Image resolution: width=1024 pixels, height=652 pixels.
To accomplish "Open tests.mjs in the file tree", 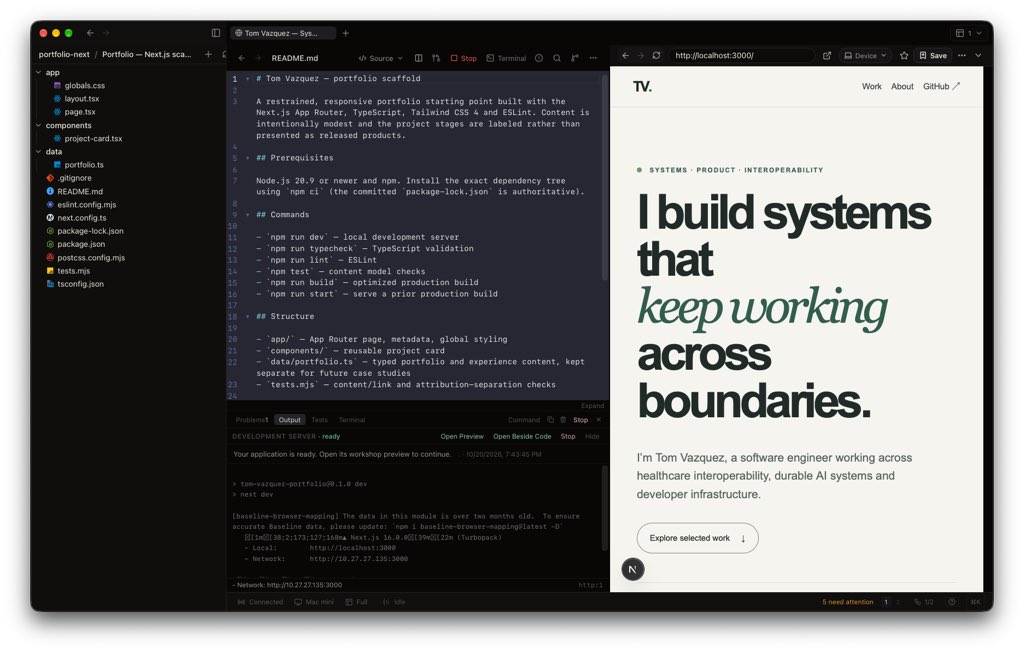I will click(73, 270).
